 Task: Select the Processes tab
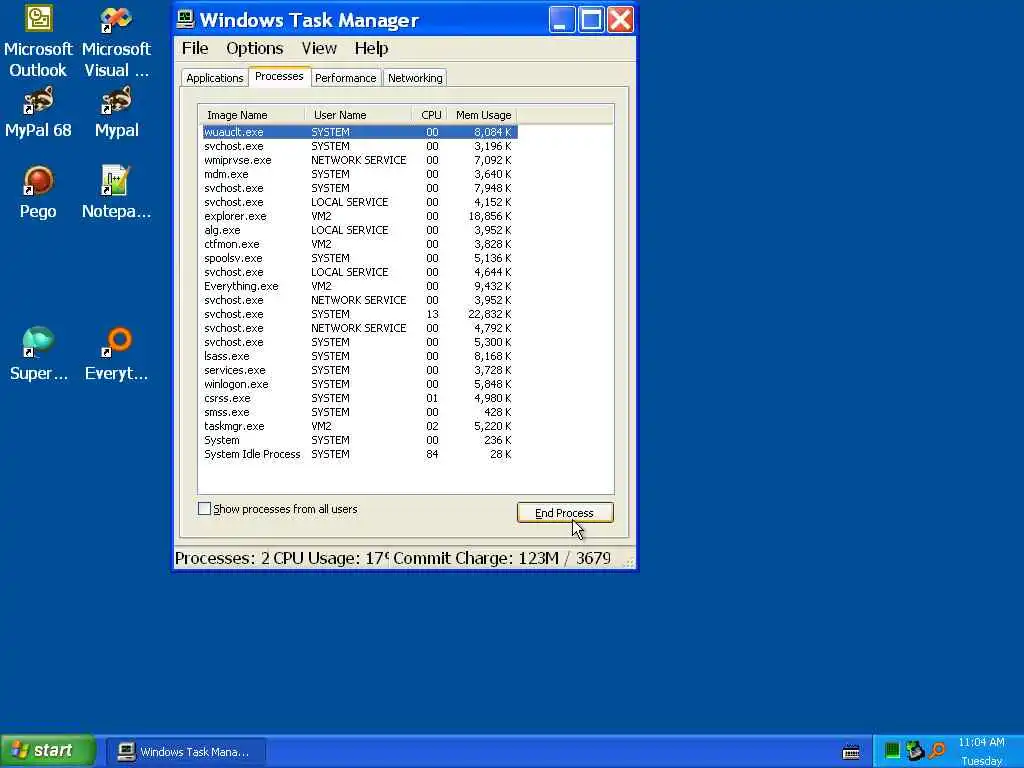(x=279, y=76)
